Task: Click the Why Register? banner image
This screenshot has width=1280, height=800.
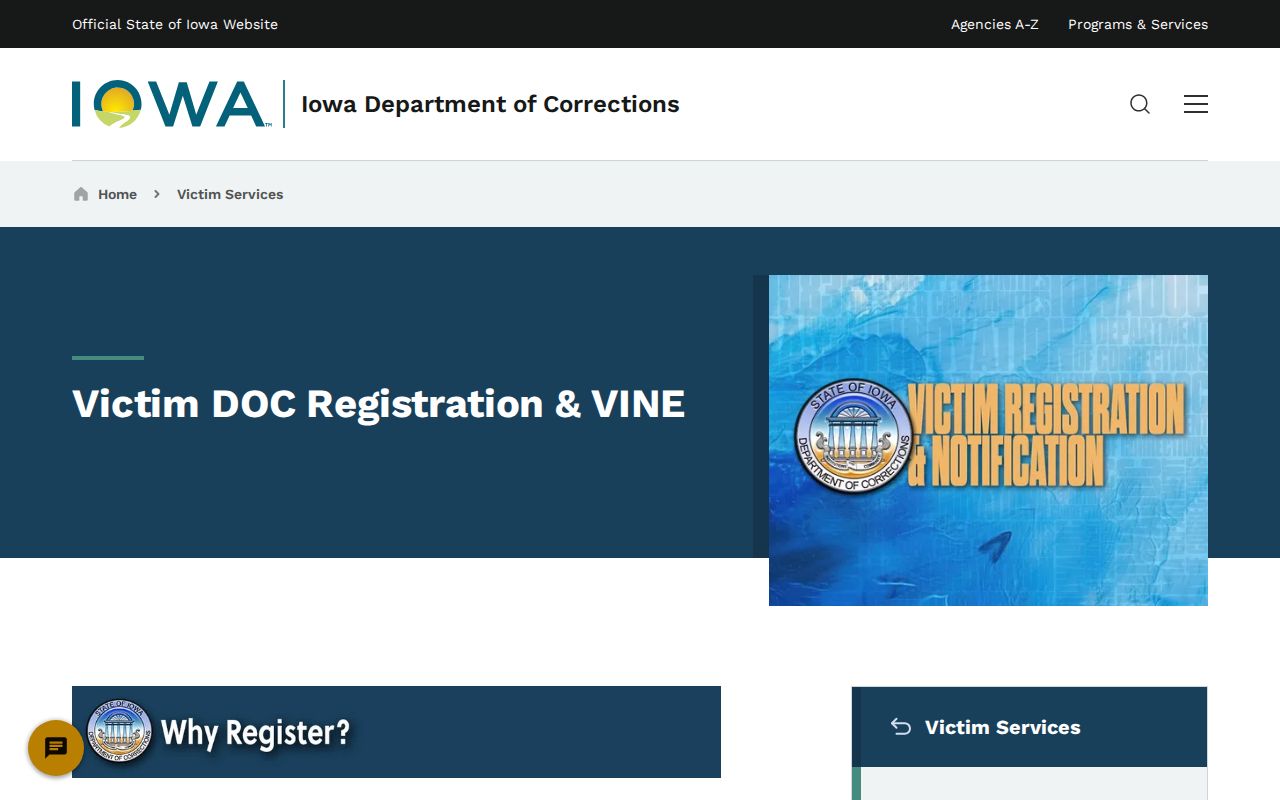Action: (x=396, y=732)
